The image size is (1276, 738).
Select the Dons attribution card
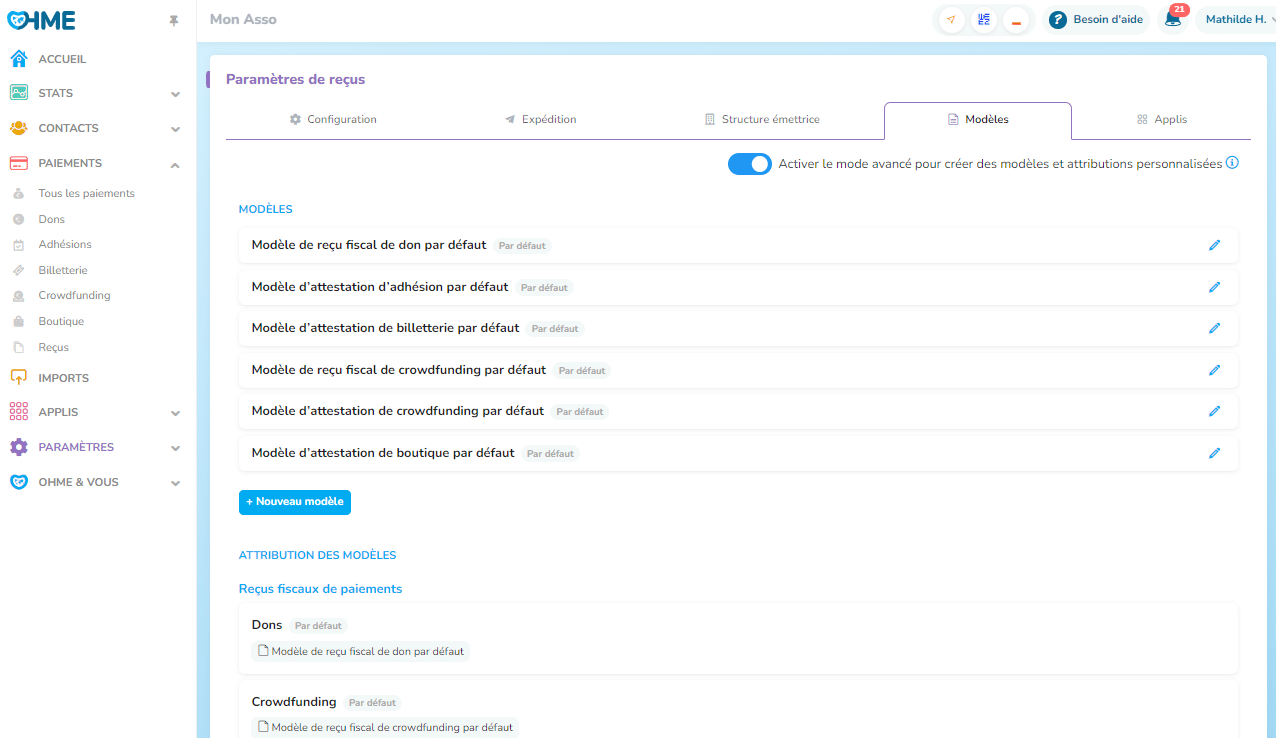[x=738, y=638]
